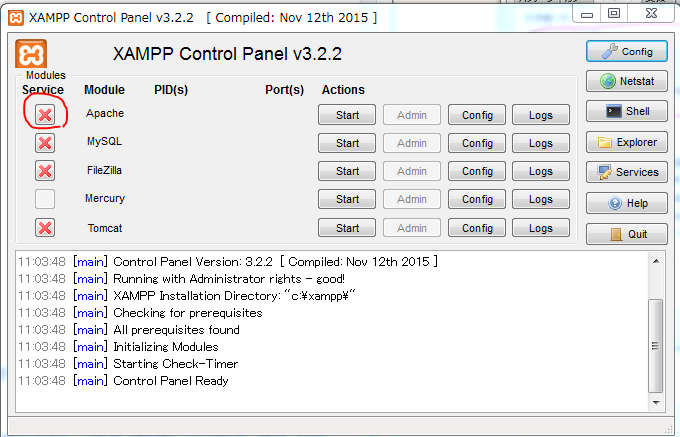The height and width of the screenshot is (437, 680).
Task: Launch the Shell terminal button
Action: click(x=627, y=111)
